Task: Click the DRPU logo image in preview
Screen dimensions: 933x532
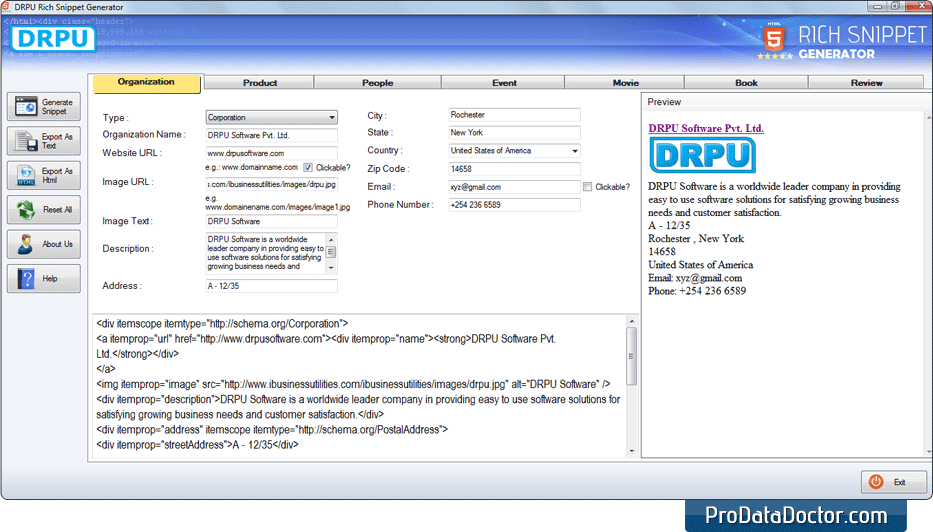Action: coord(702,155)
